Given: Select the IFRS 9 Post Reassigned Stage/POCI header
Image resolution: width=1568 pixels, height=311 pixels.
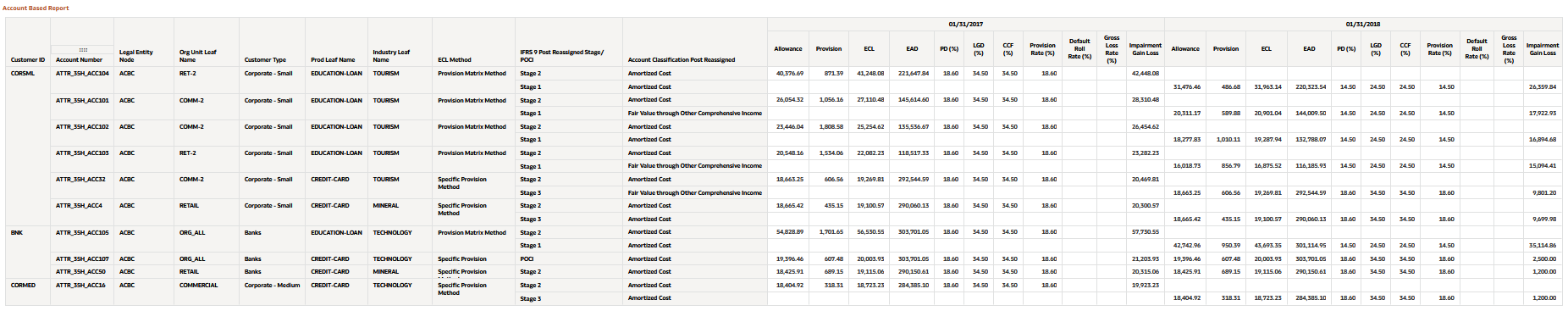Looking at the screenshot, I should click(561, 56).
